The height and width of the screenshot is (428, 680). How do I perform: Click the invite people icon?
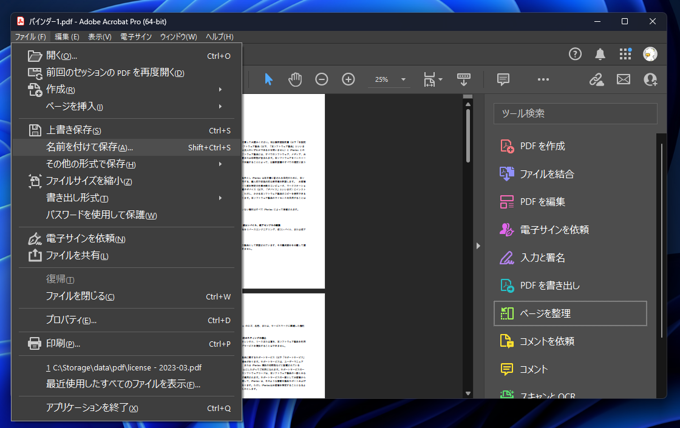coord(650,79)
